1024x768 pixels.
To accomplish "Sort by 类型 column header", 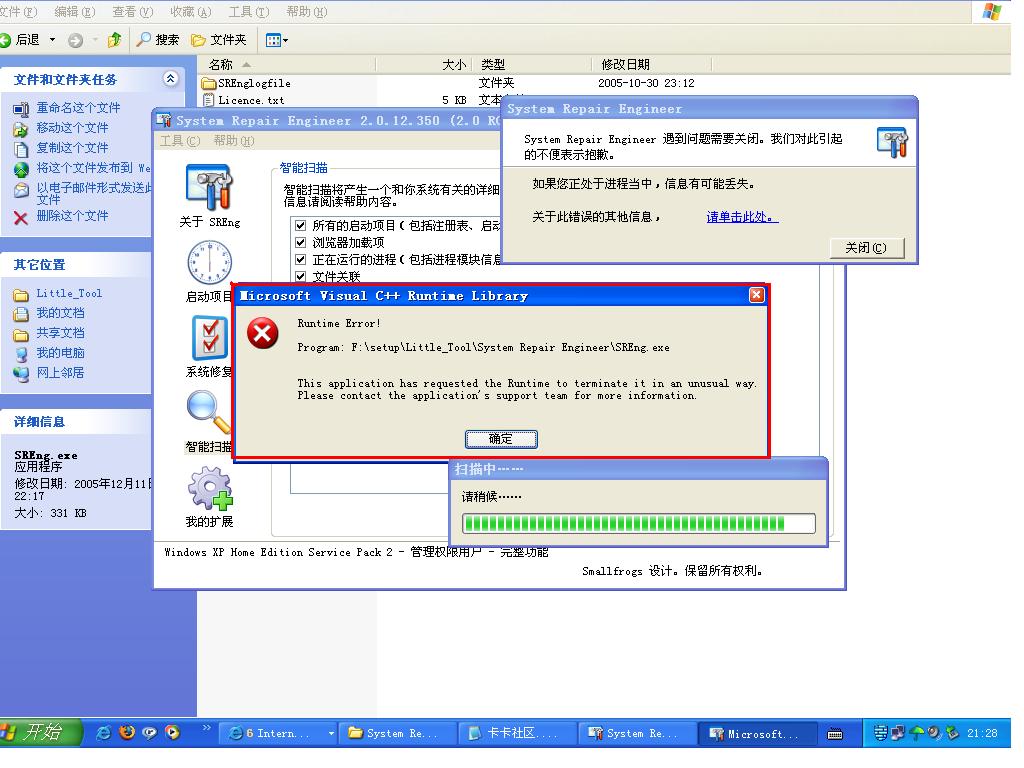I will 532,65.
